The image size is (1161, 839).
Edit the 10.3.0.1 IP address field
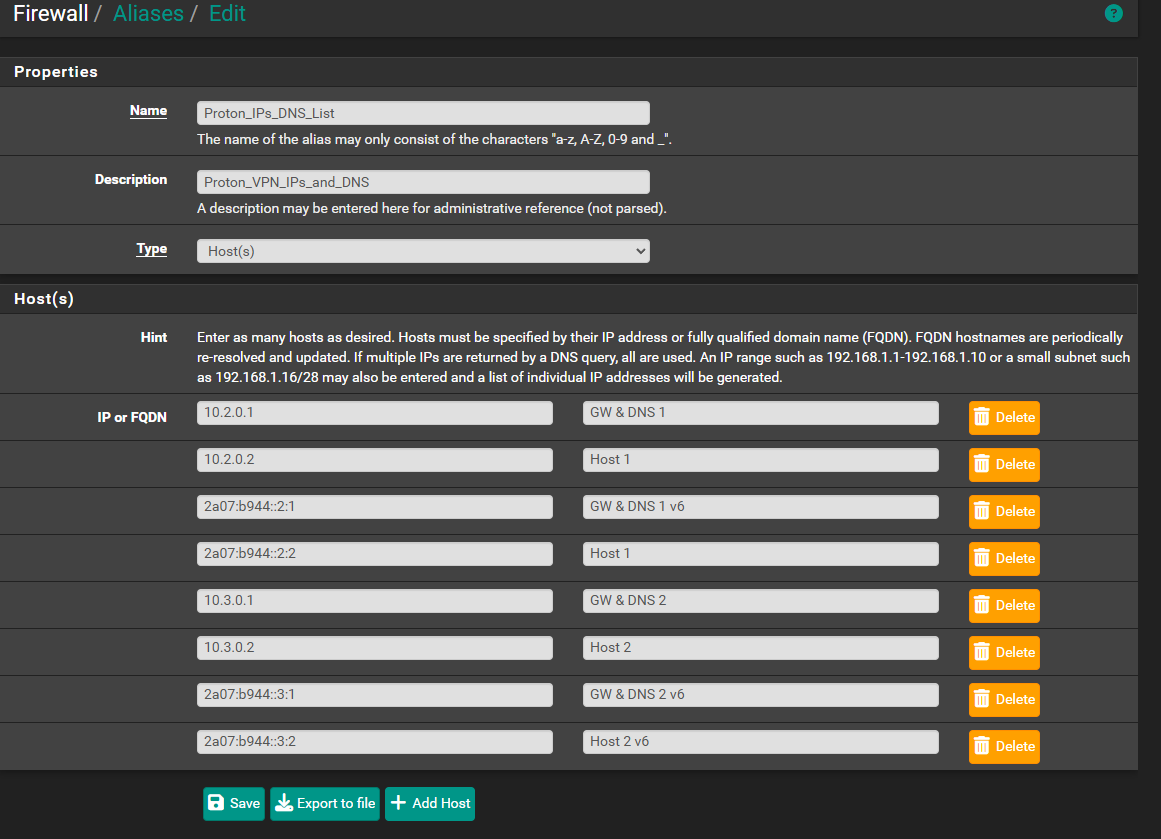tap(375, 601)
